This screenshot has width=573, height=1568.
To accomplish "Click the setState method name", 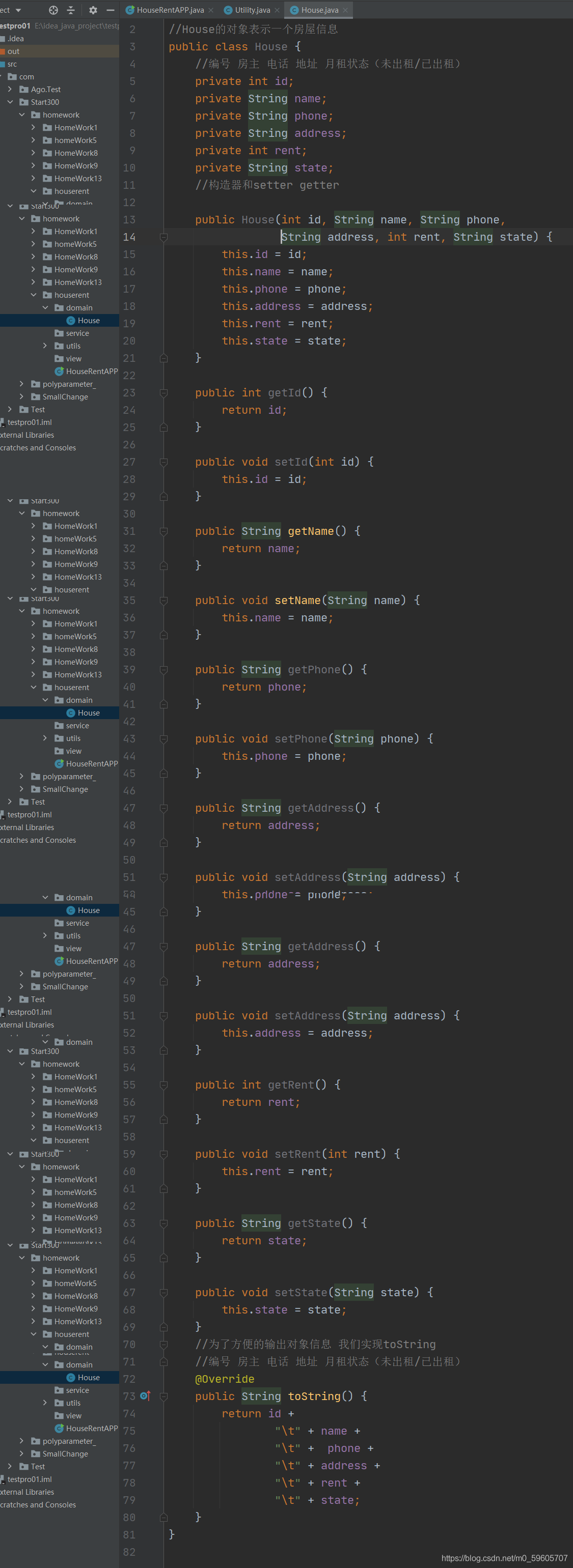I will click(x=301, y=1292).
